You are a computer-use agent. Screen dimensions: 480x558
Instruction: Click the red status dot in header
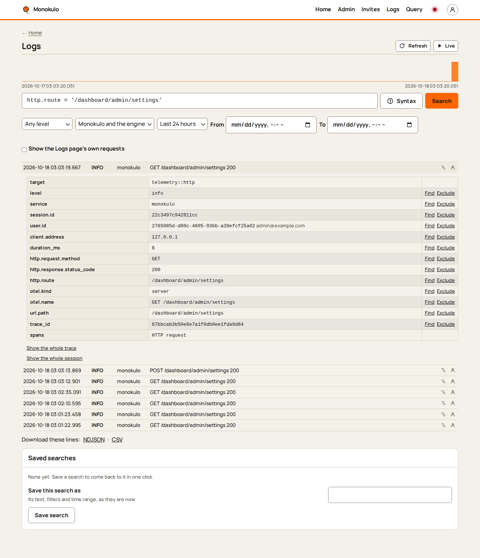(434, 10)
